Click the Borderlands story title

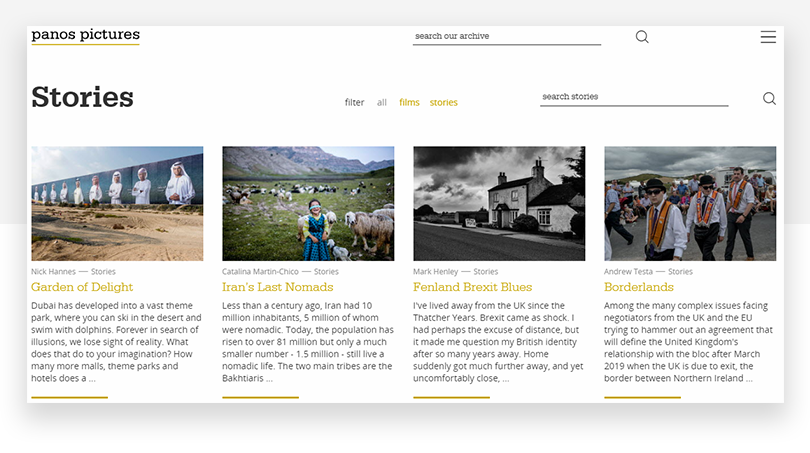click(x=639, y=287)
